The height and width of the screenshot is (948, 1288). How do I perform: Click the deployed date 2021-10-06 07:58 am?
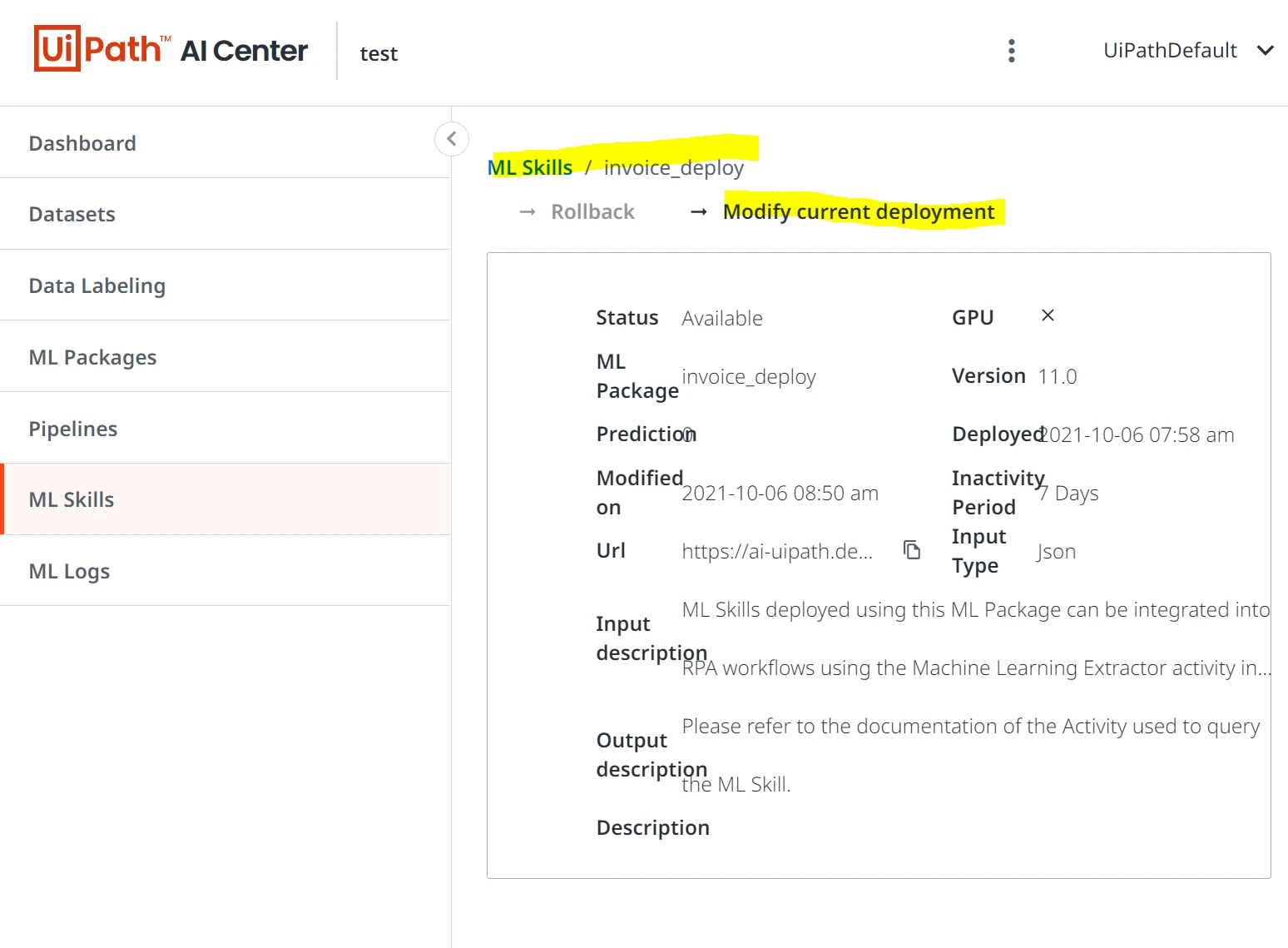(1138, 434)
